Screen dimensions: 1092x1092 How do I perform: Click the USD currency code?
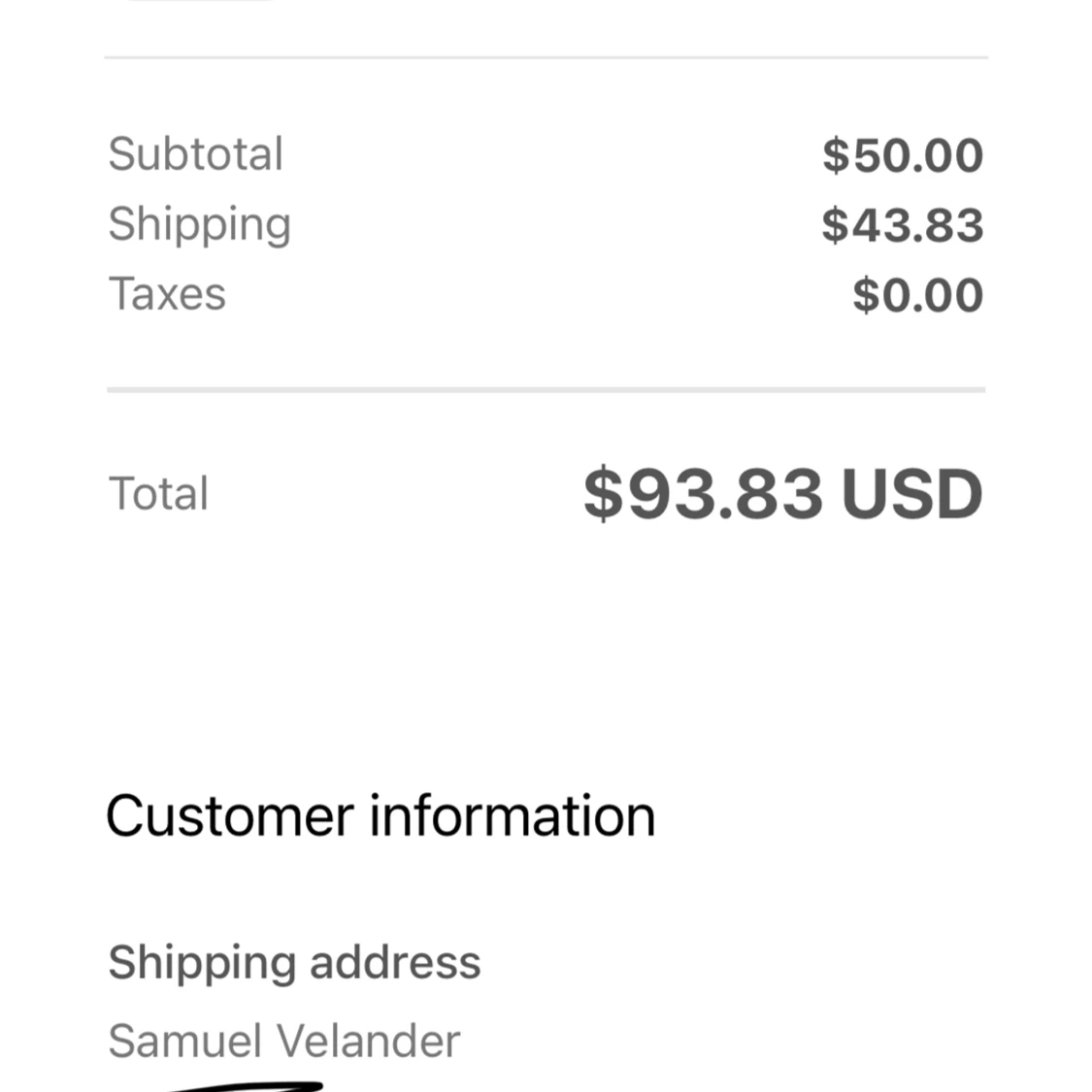912,493
